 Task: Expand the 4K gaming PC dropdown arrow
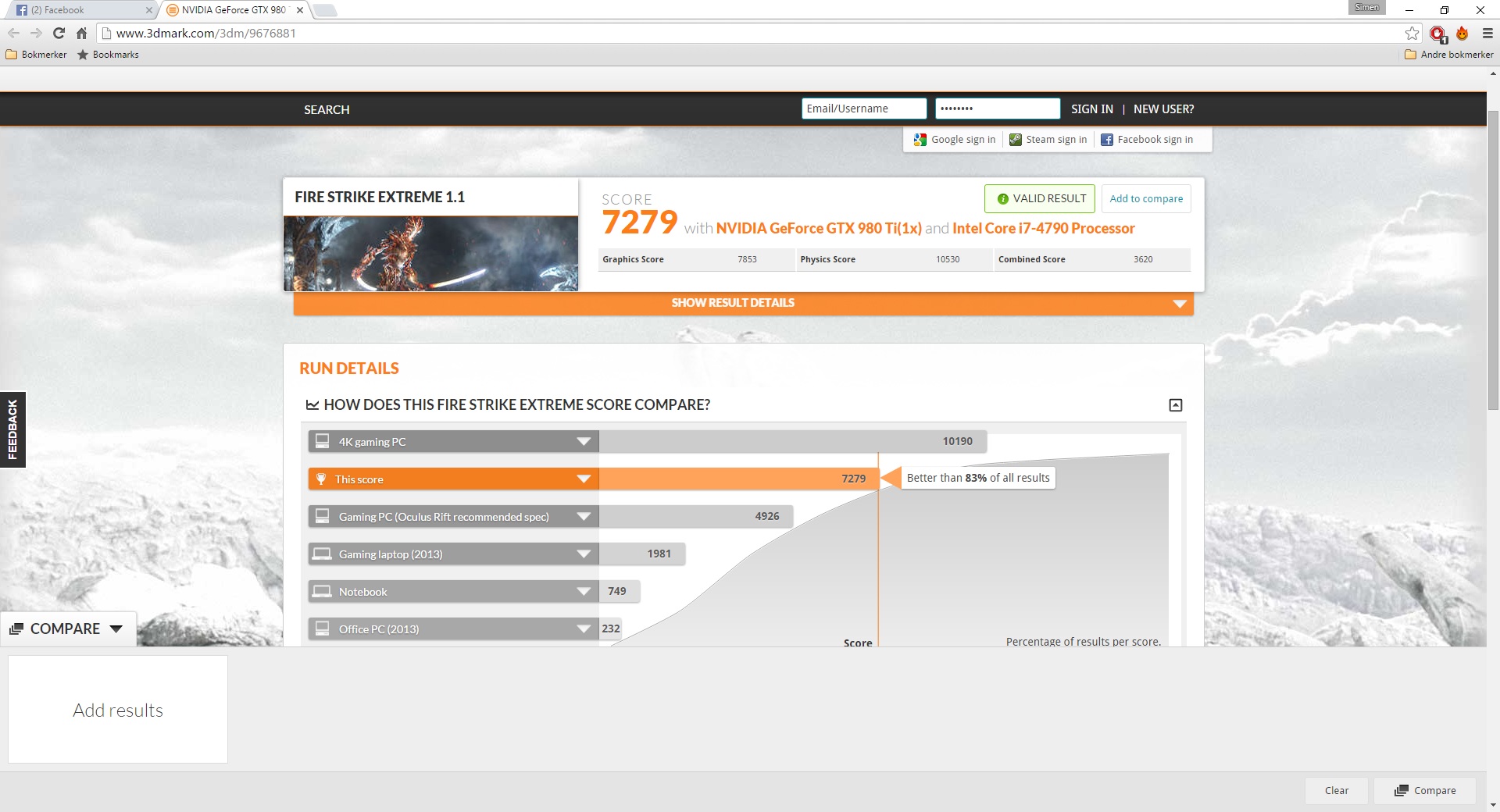(x=584, y=442)
